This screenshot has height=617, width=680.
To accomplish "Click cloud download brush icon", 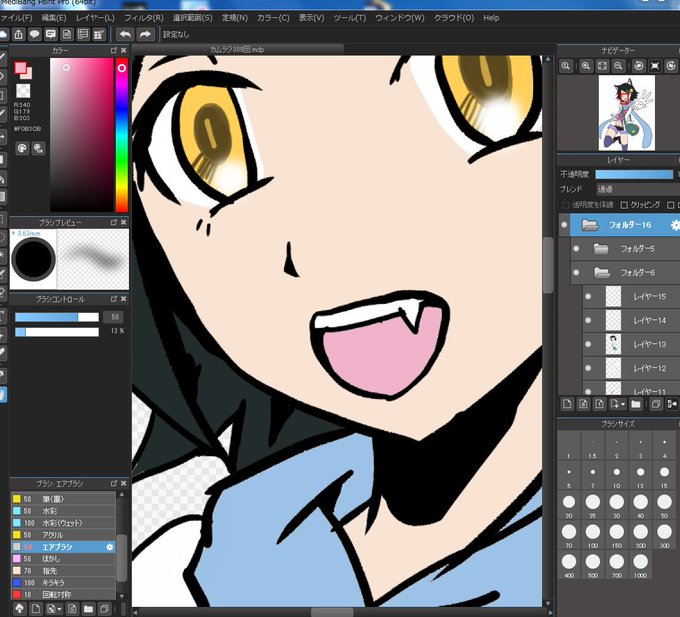I will pyautogui.click(x=19, y=609).
